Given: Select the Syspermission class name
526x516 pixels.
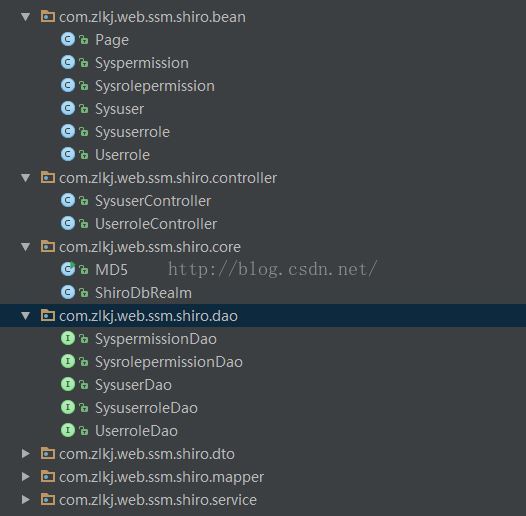Looking at the screenshot, I should point(142,63).
